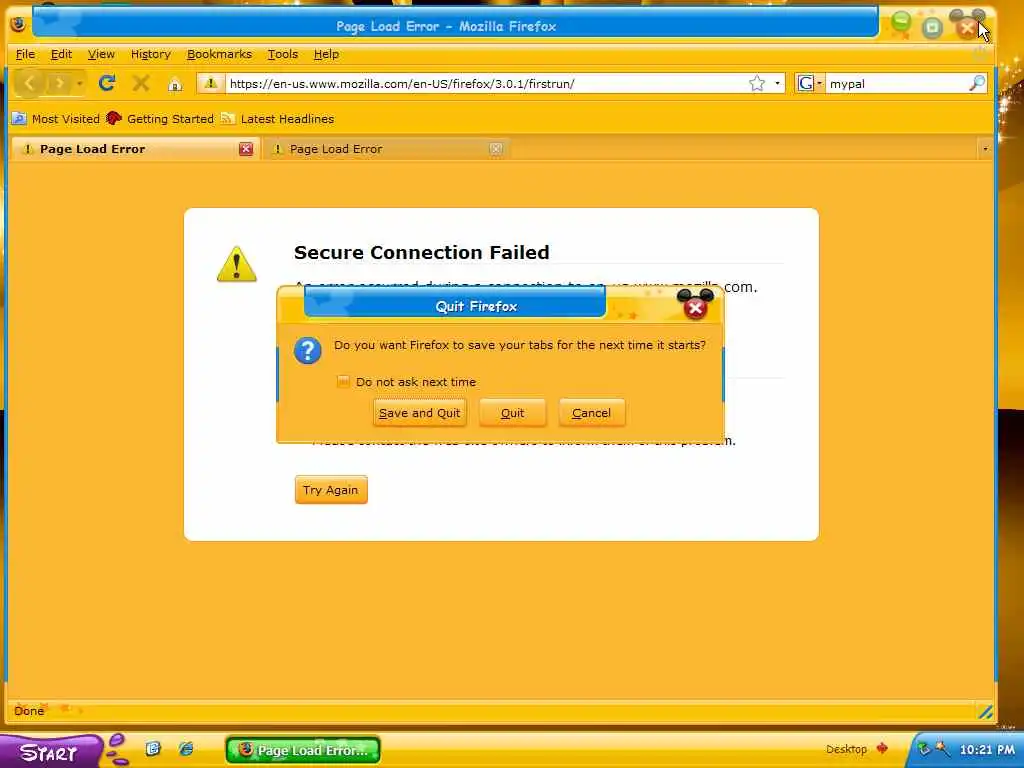
Task: Open the back/forward history dropdown arrow
Action: tap(79, 84)
